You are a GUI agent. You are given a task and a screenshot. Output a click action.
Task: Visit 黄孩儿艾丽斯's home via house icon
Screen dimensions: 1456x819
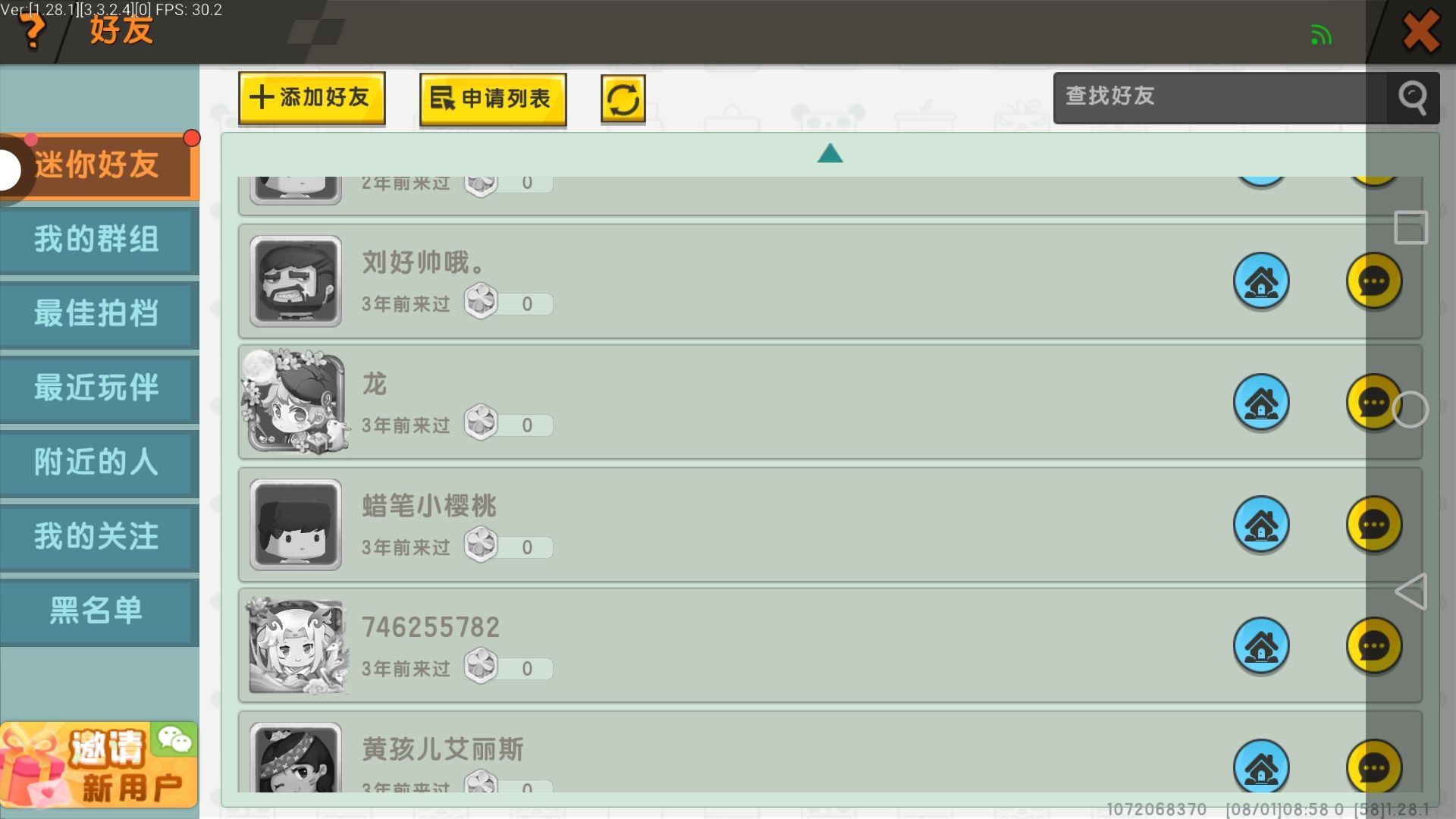tap(1261, 767)
